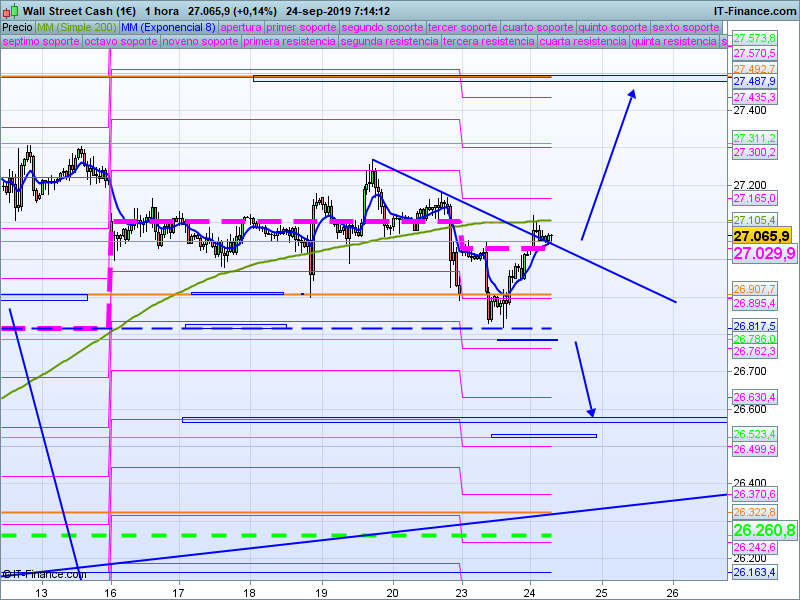Select the primera resistencia indicator label

[288, 42]
